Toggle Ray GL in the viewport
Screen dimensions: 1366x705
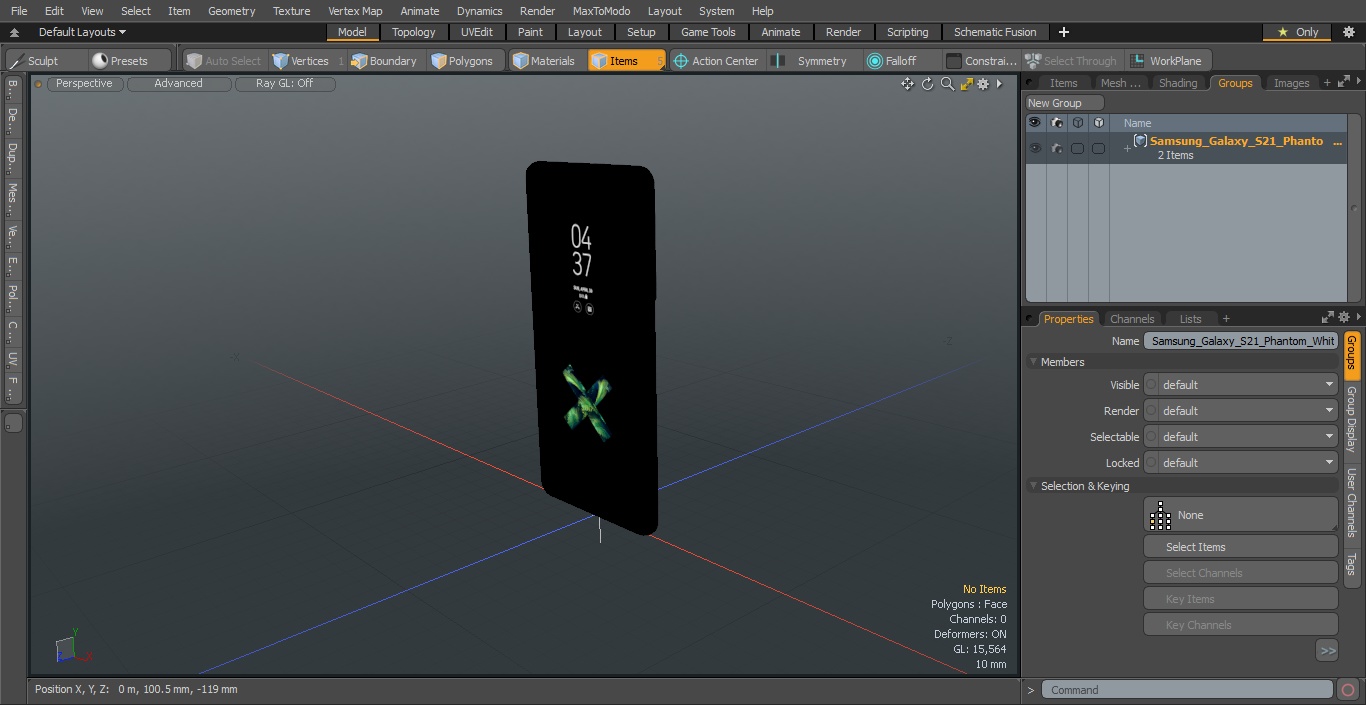coord(284,84)
